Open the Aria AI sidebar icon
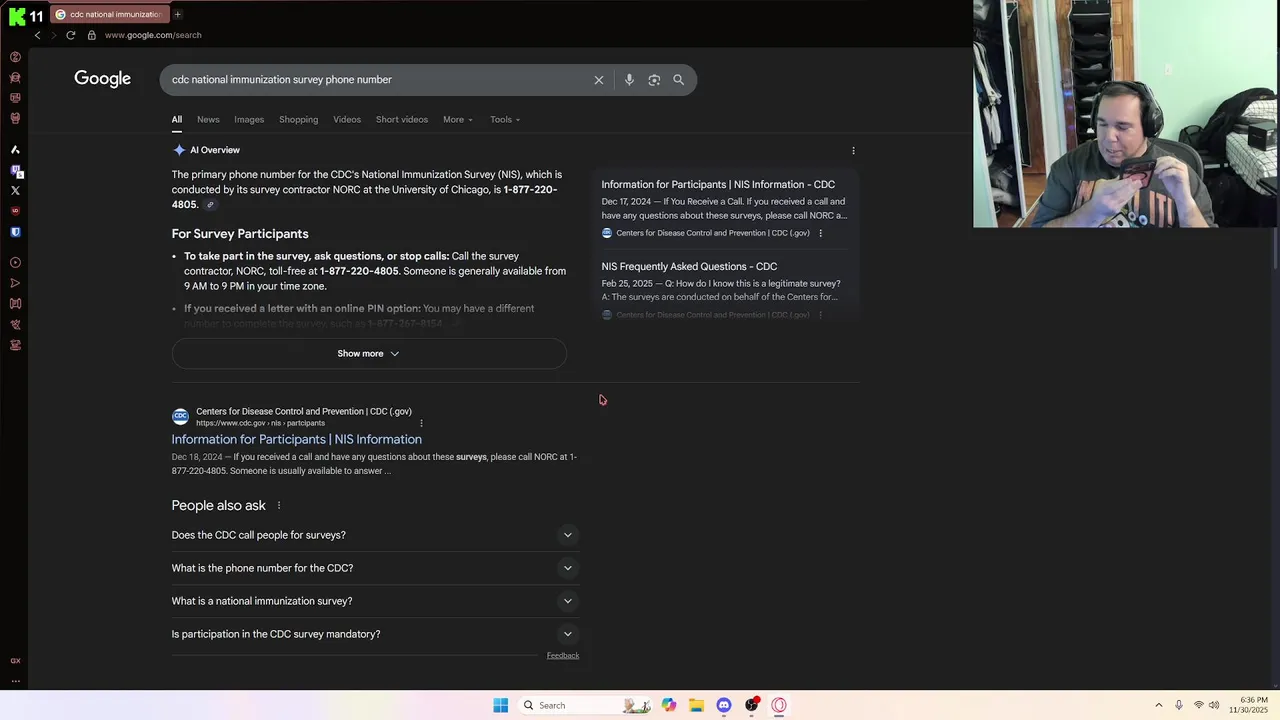This screenshot has width=1280, height=720. (x=15, y=149)
